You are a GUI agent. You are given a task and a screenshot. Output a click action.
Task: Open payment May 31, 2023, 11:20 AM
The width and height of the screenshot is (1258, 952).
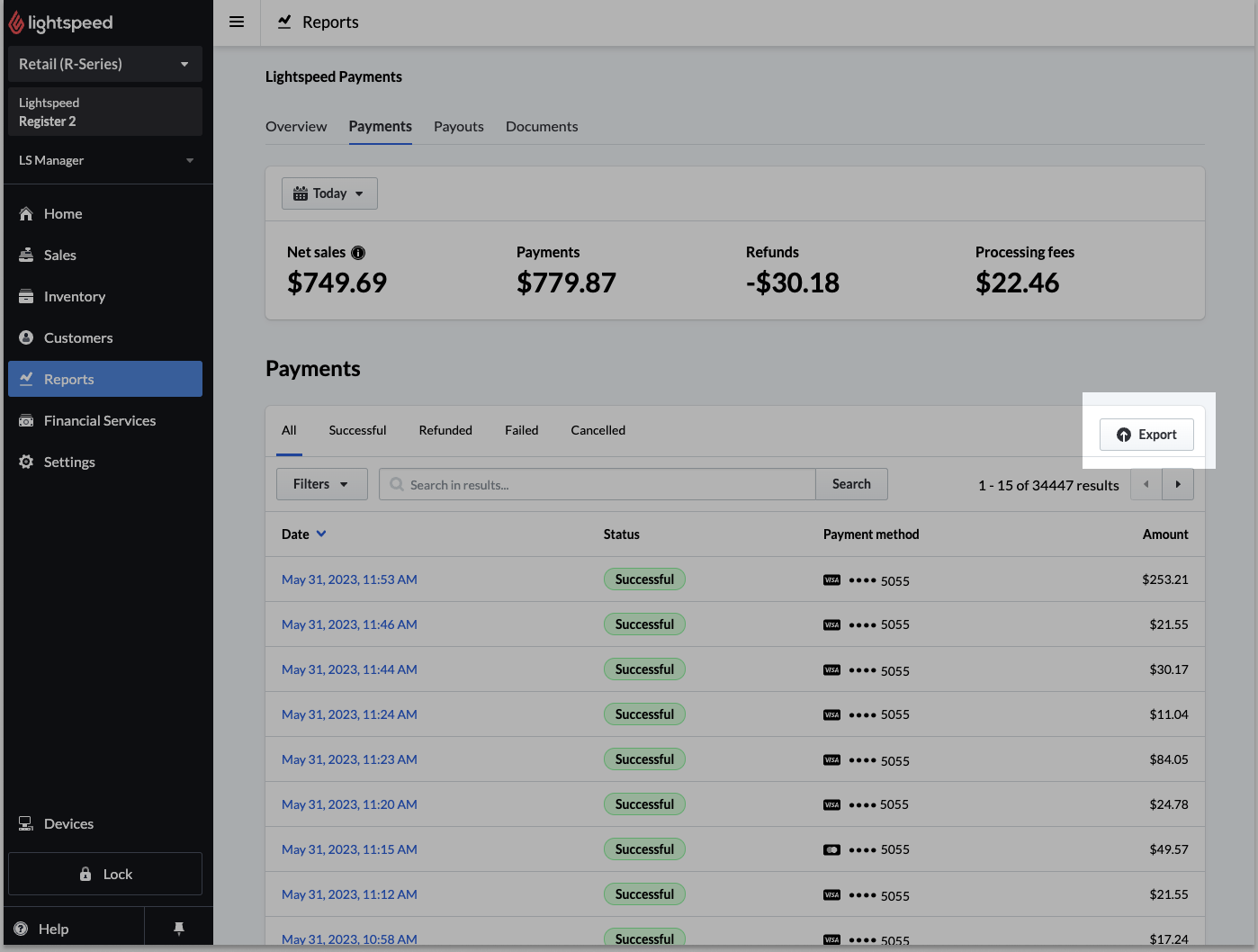[x=349, y=804]
